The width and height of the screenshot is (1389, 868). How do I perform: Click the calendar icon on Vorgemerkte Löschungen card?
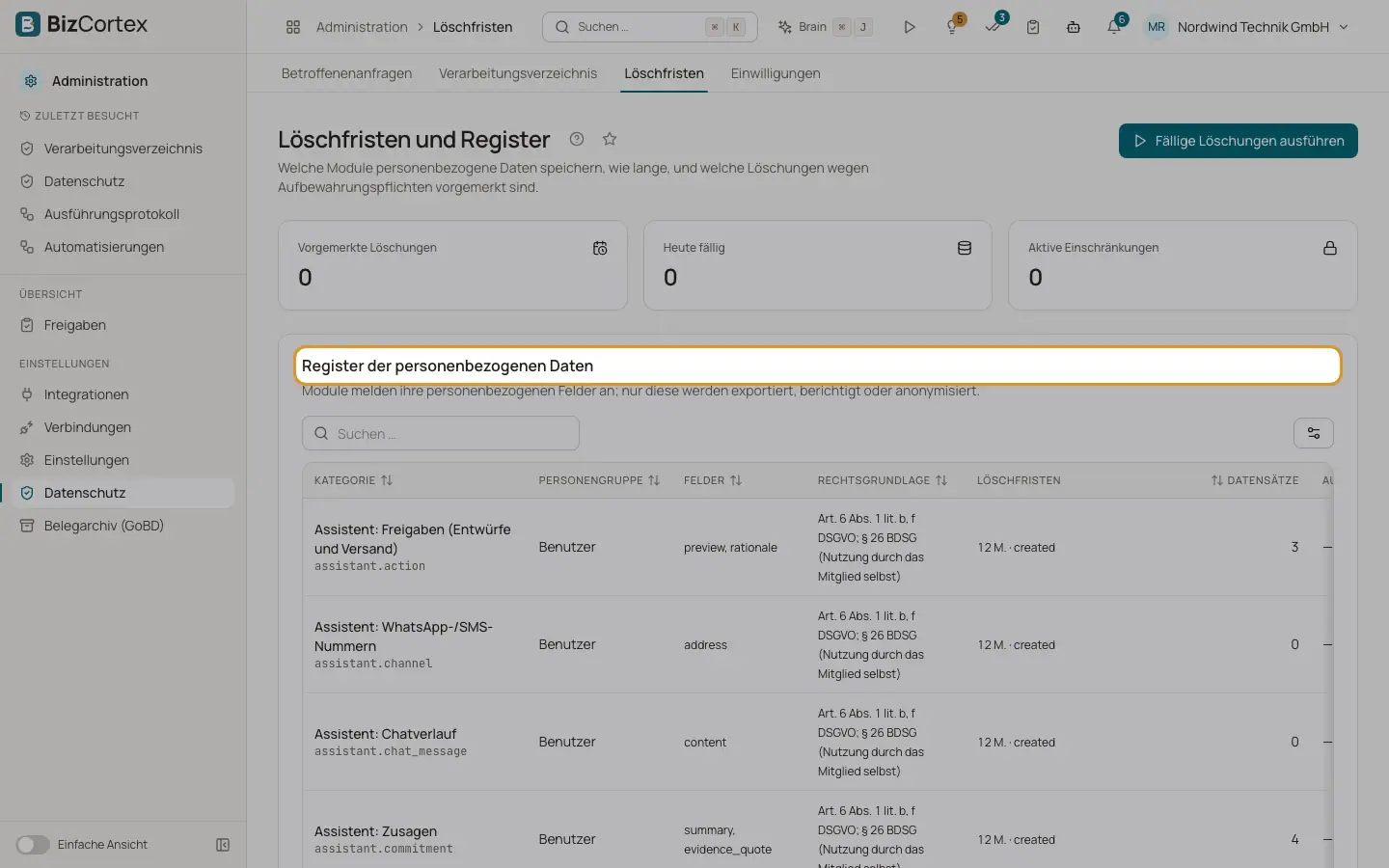[x=600, y=248]
